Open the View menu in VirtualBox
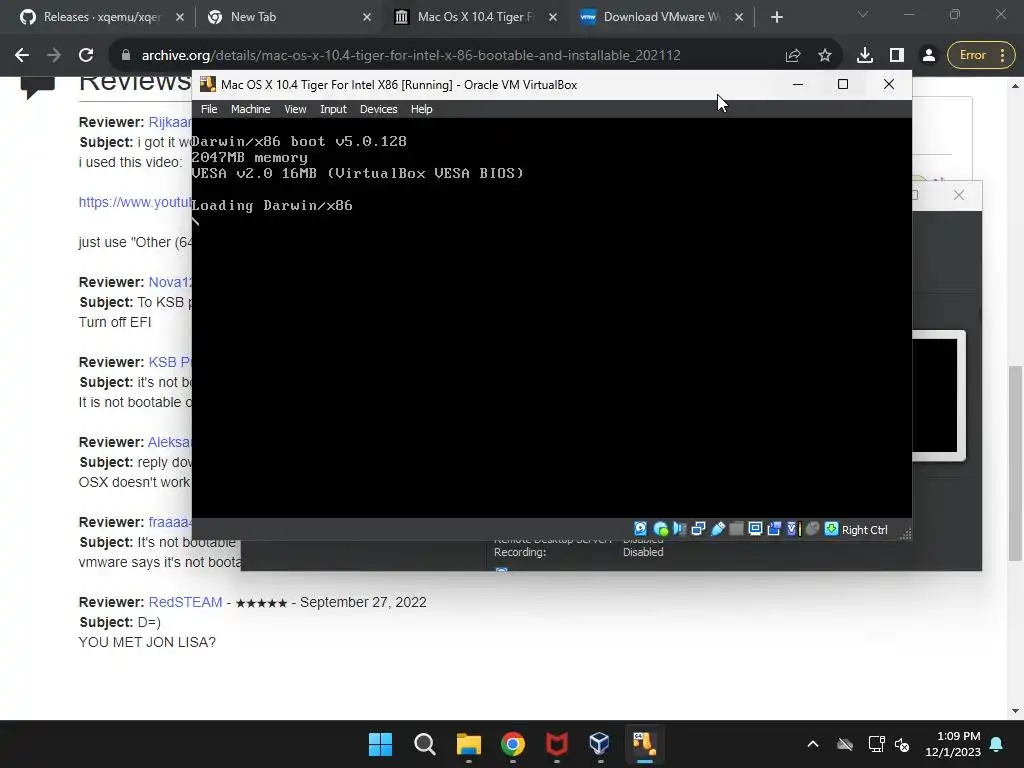 coord(295,109)
